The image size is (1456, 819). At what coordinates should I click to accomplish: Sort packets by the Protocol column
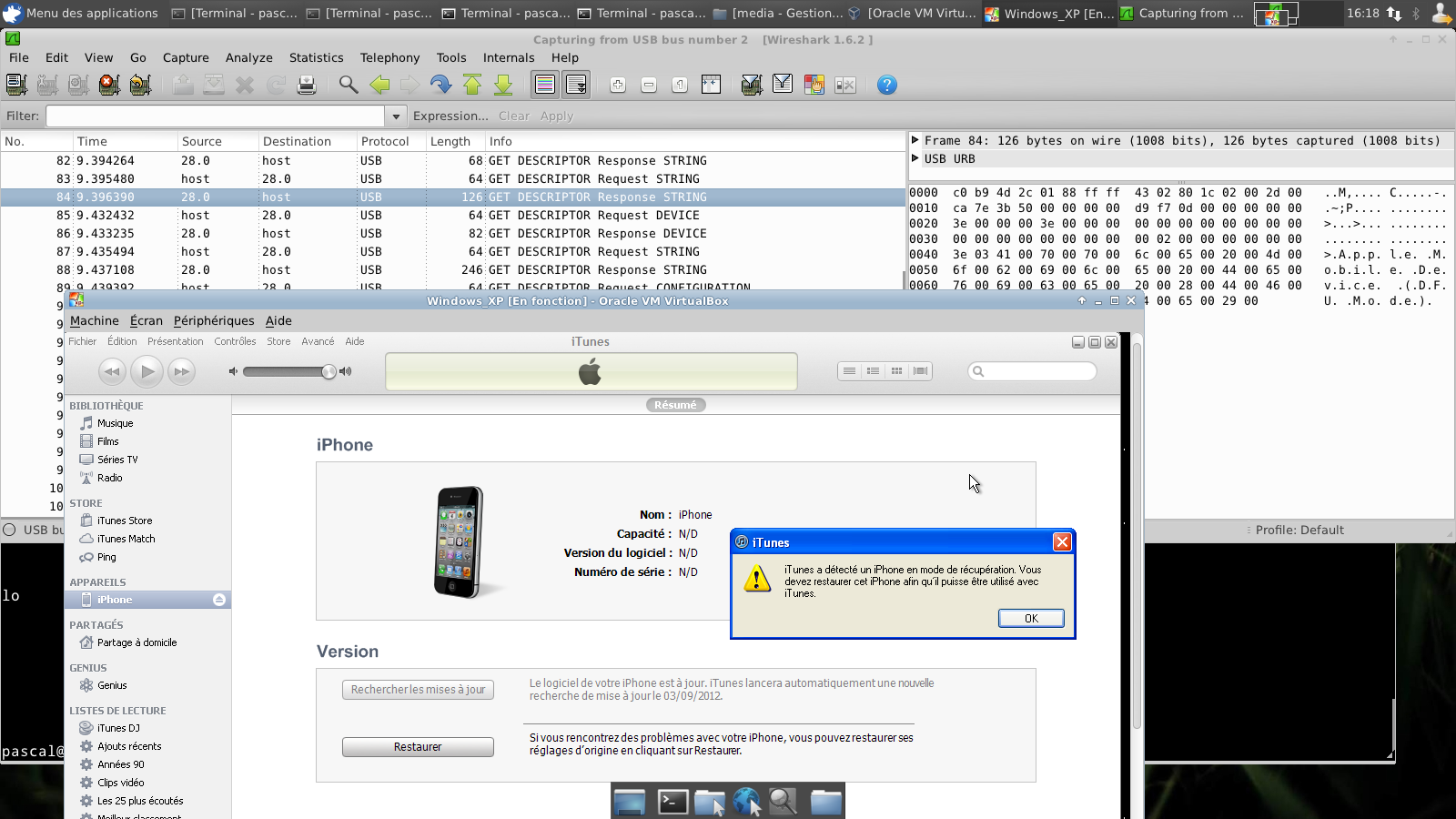pyautogui.click(x=385, y=141)
